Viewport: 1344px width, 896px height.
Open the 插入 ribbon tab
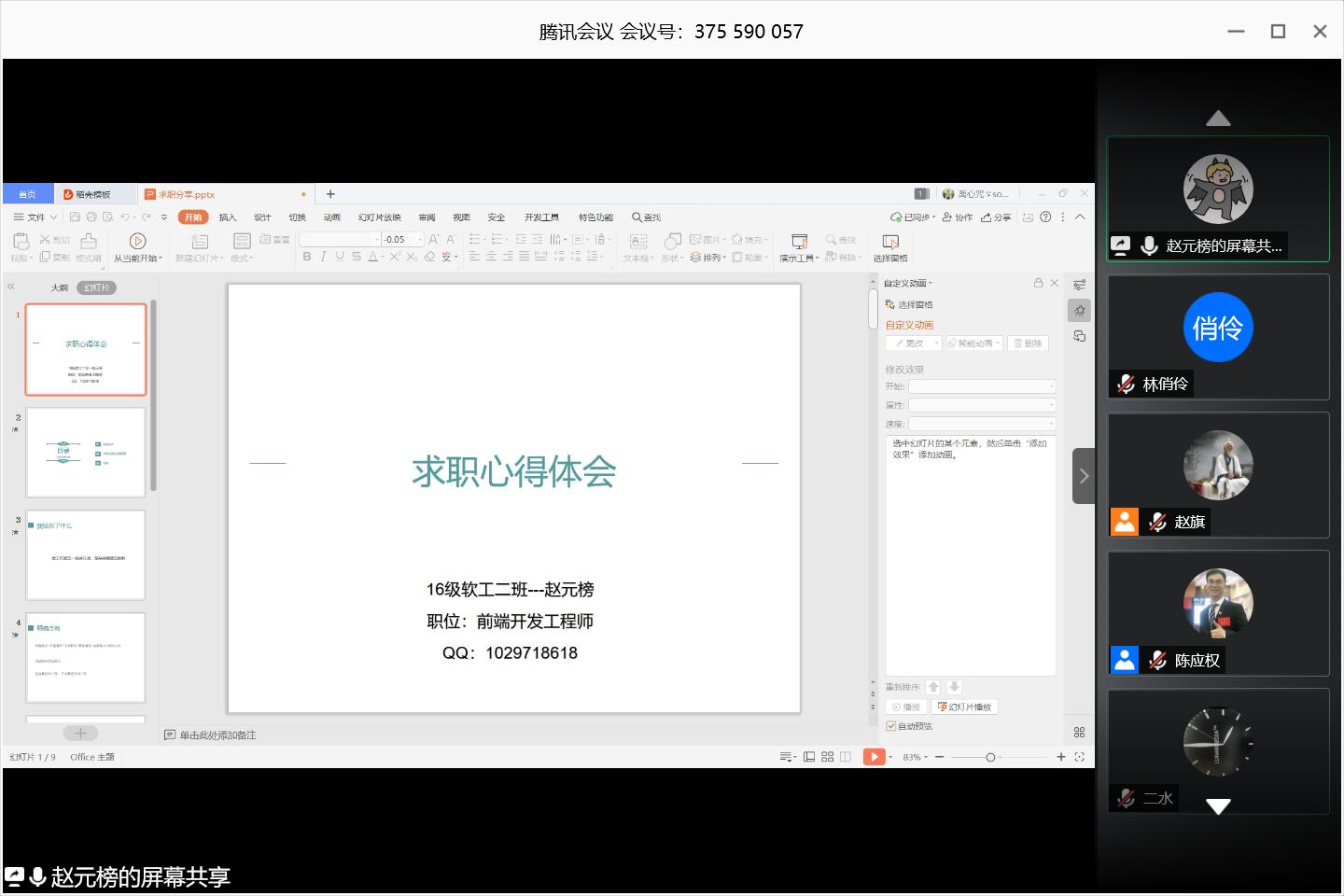point(228,217)
